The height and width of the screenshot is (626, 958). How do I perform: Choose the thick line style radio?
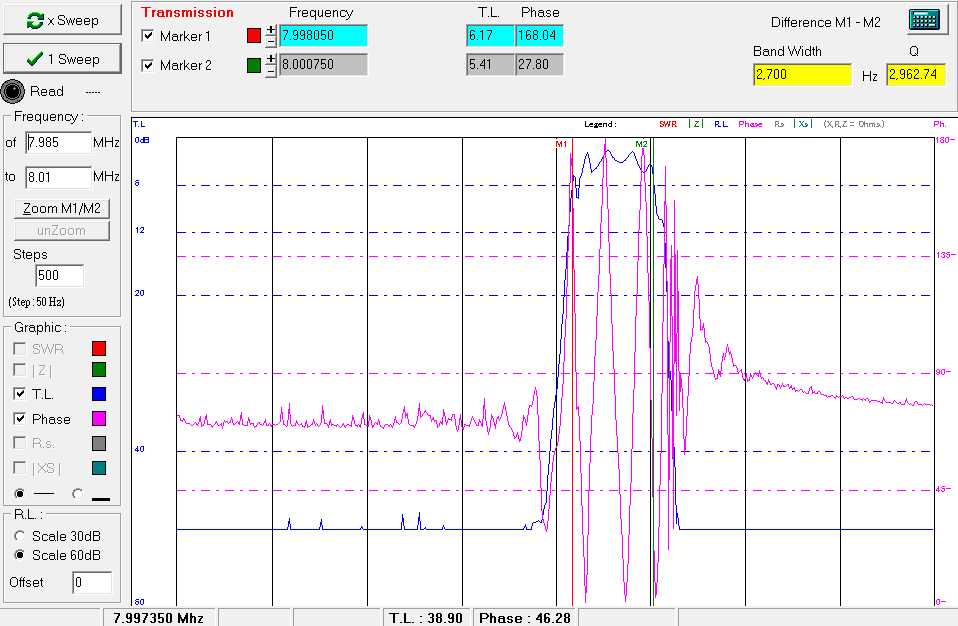(x=79, y=493)
